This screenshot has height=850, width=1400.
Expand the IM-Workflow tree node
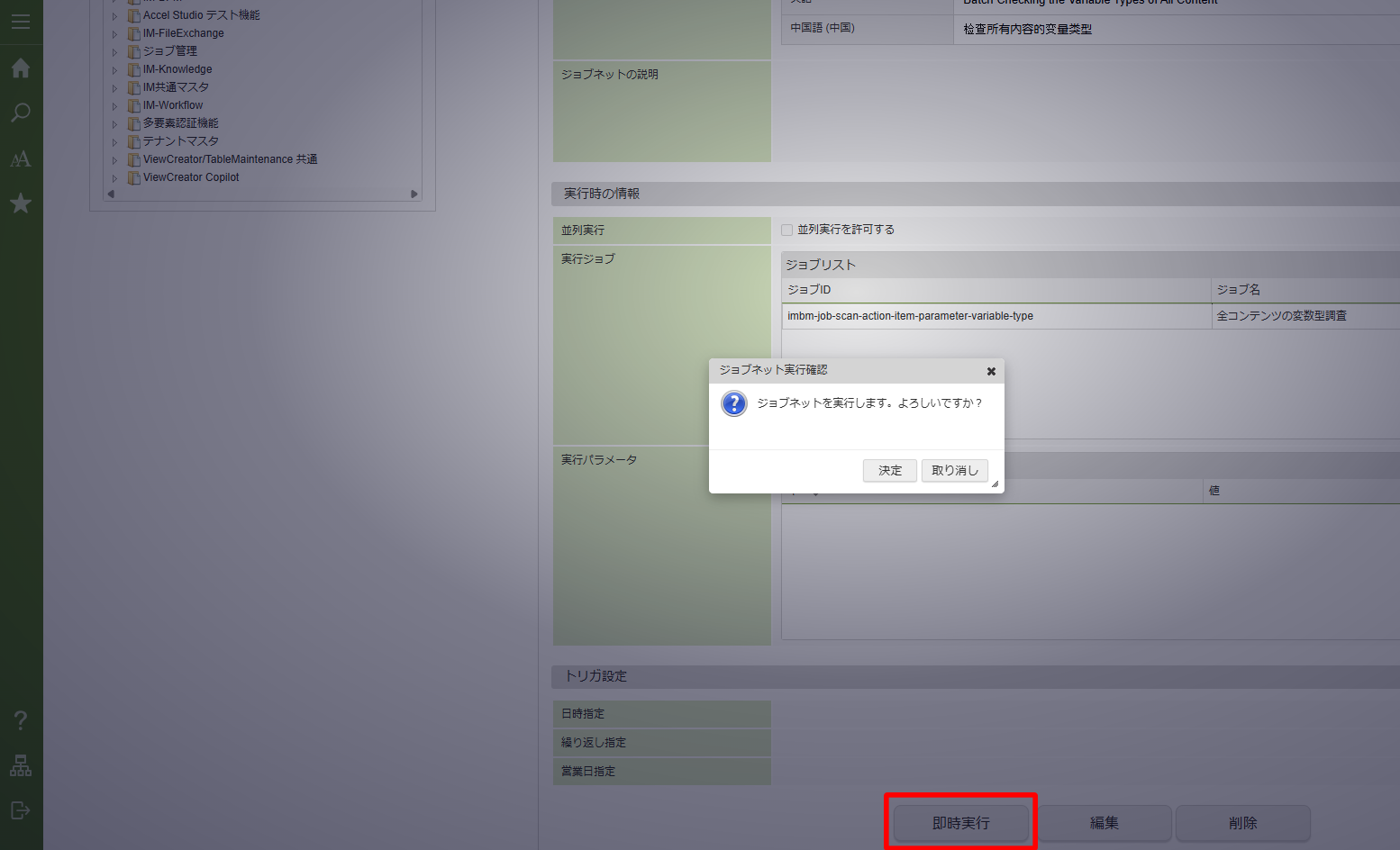[x=114, y=106]
